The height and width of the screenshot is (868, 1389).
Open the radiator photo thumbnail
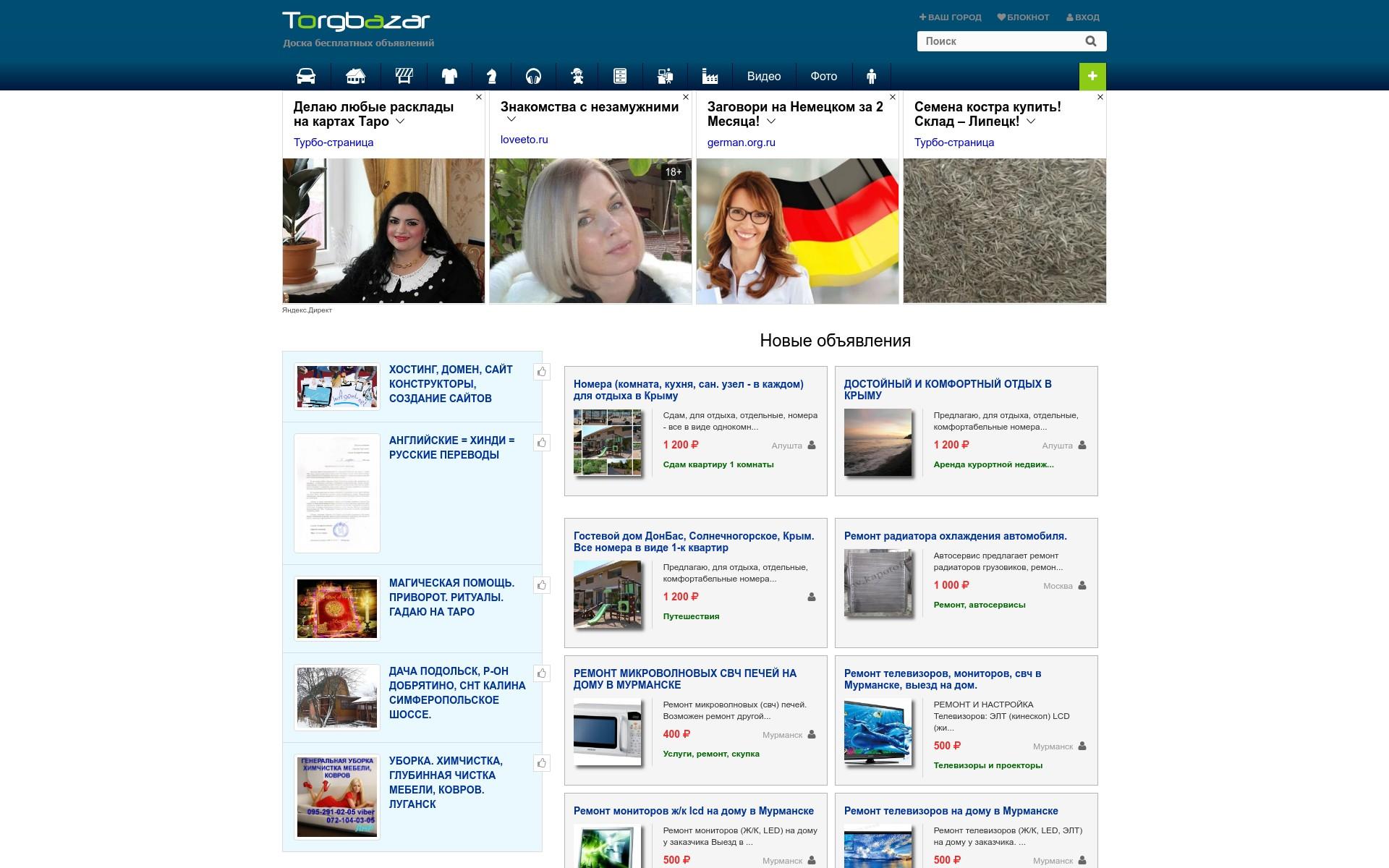coord(878,582)
